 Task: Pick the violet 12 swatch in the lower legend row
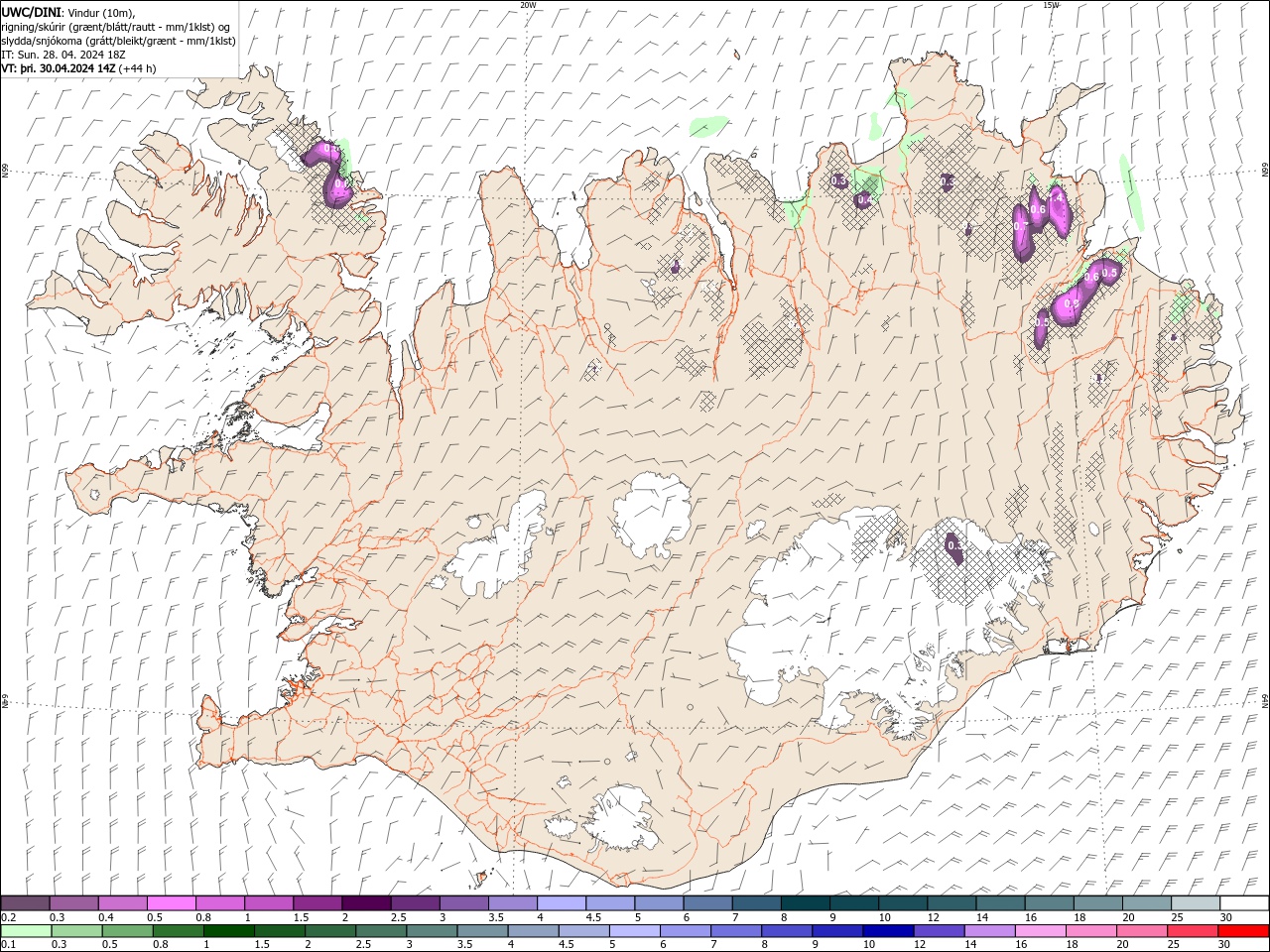coord(939,931)
